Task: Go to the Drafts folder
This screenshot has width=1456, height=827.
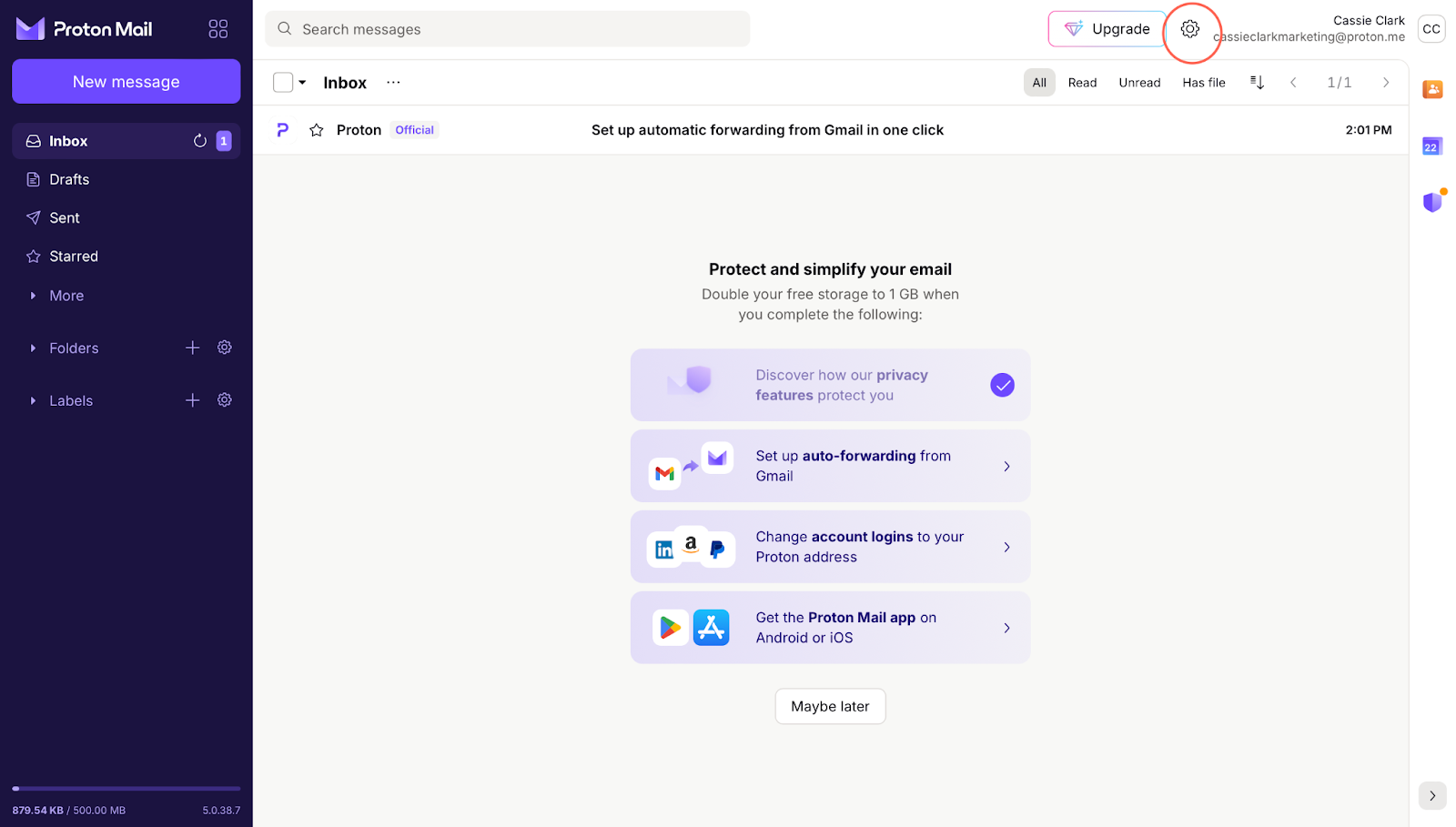Action: point(69,179)
